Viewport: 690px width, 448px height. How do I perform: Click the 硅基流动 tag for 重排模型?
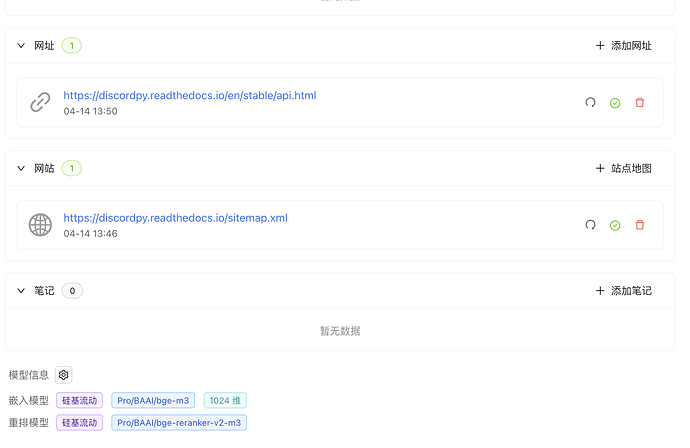coord(79,422)
